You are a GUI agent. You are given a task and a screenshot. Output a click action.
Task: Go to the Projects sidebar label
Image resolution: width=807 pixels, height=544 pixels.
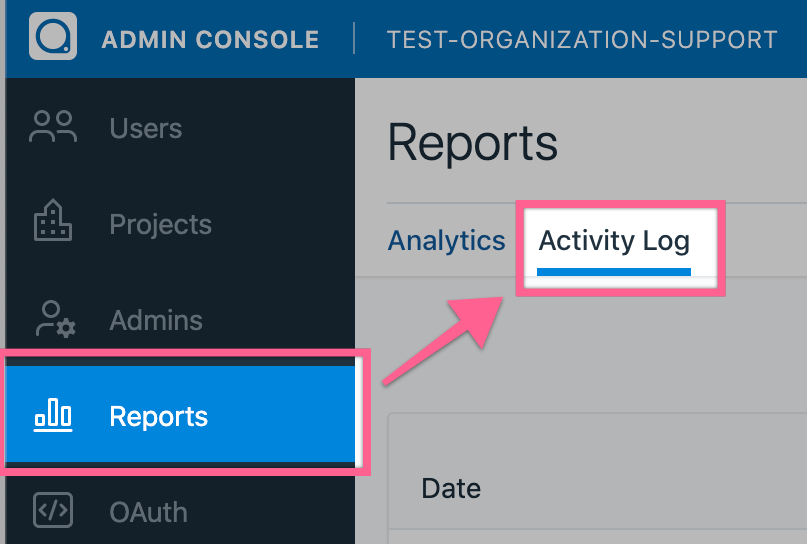click(160, 224)
